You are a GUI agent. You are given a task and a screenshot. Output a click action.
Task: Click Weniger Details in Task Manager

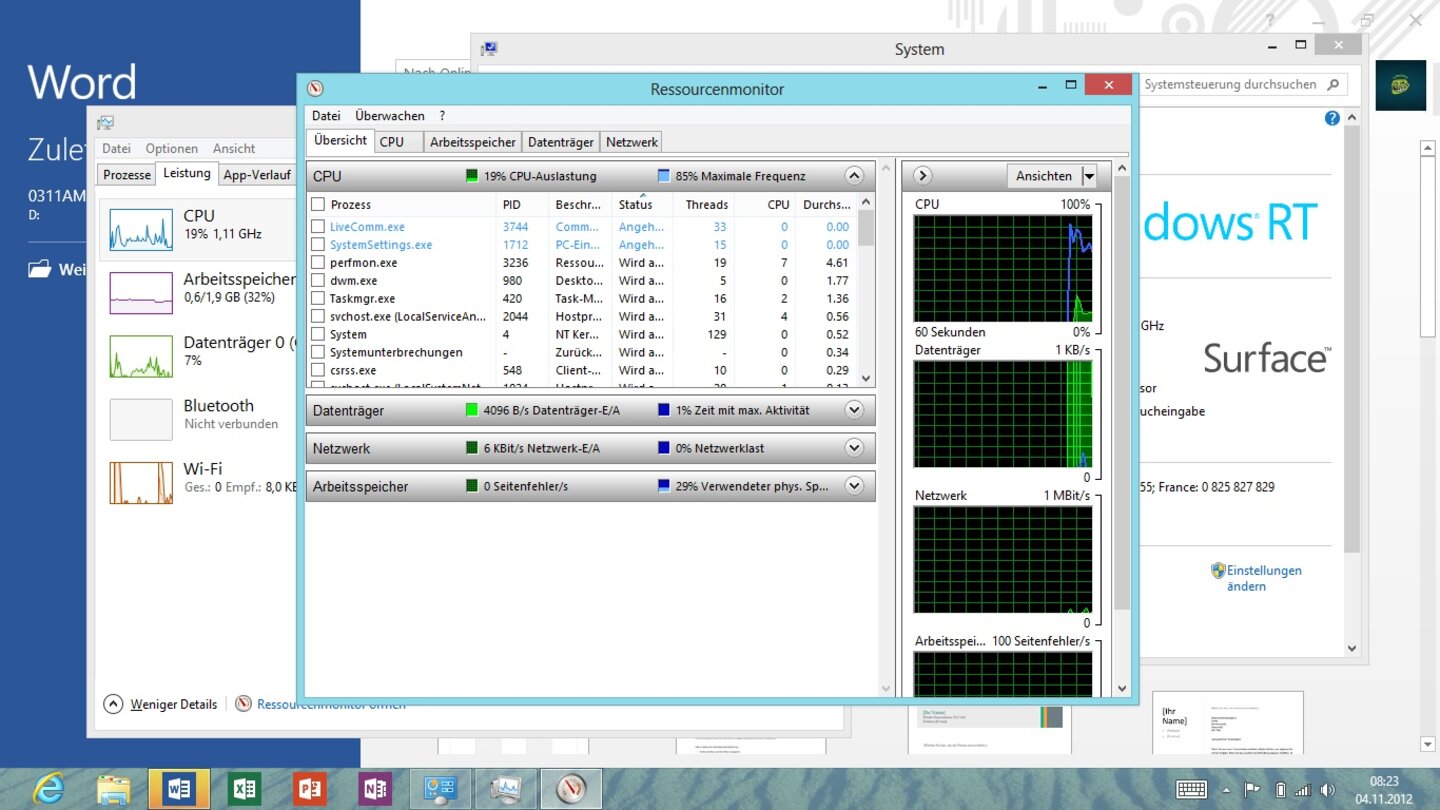(173, 704)
